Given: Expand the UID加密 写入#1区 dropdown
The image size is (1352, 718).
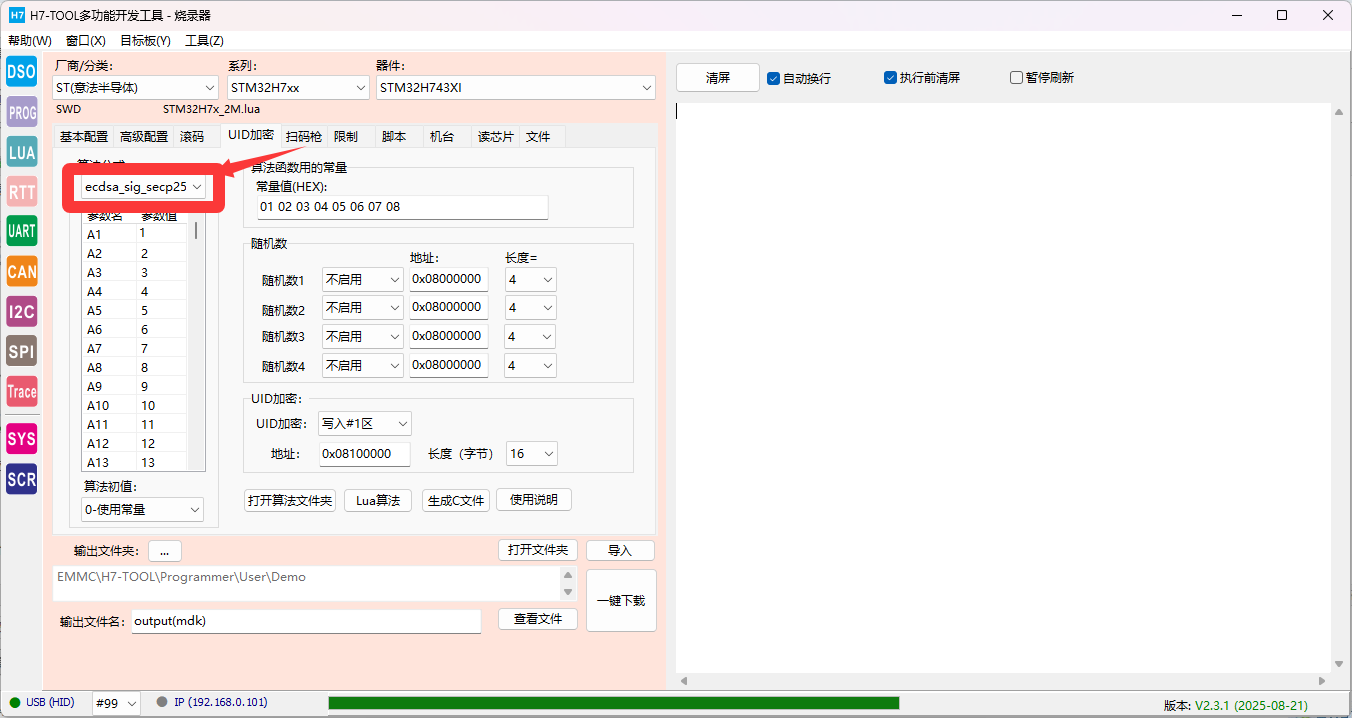Looking at the screenshot, I should pyautogui.click(x=364, y=424).
